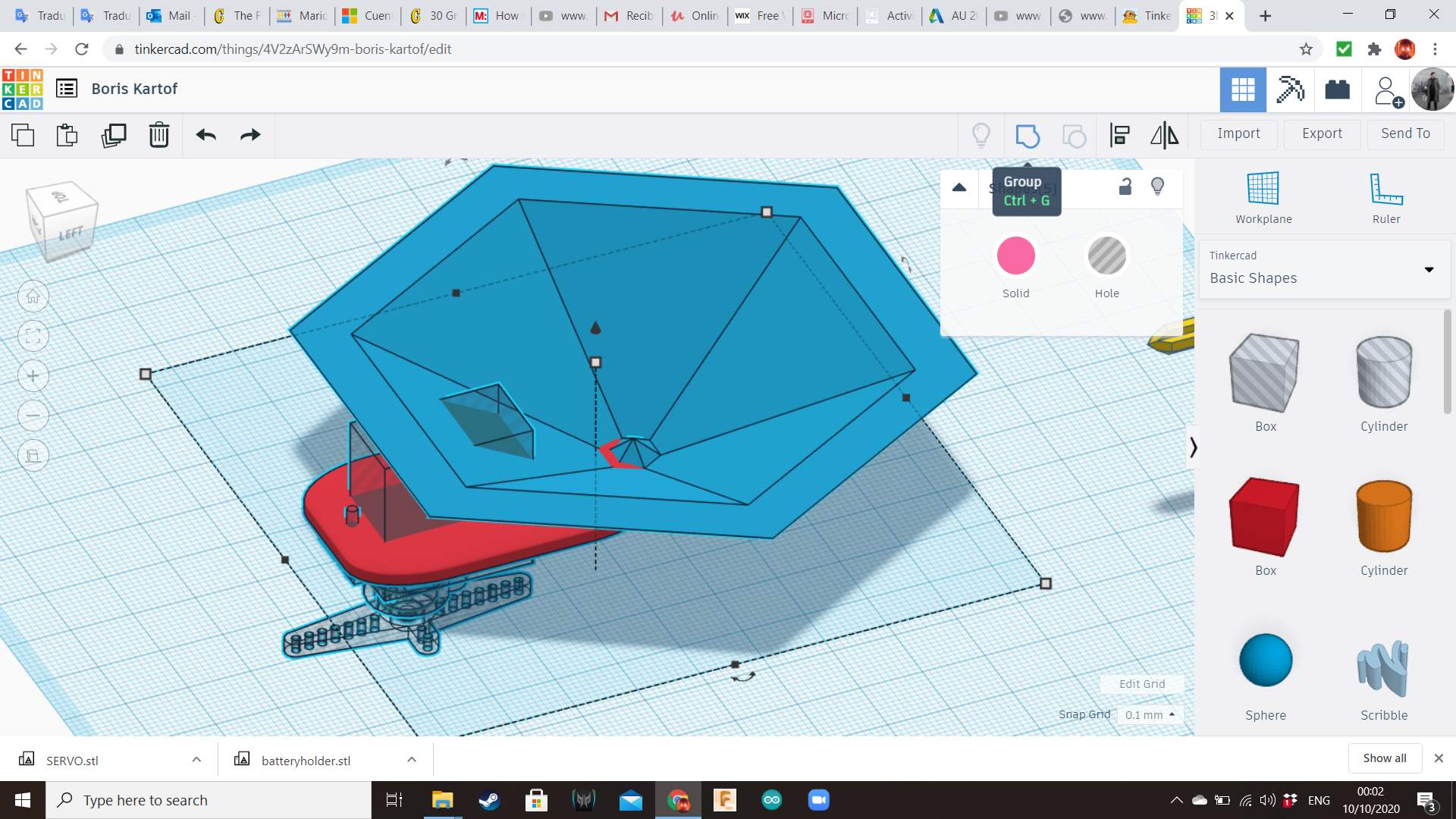Delete selection with trash icon

[158, 136]
